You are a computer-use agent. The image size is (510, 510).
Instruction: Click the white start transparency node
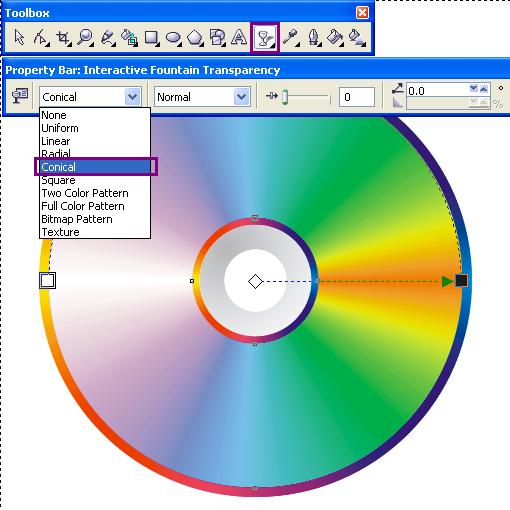[x=47, y=280]
